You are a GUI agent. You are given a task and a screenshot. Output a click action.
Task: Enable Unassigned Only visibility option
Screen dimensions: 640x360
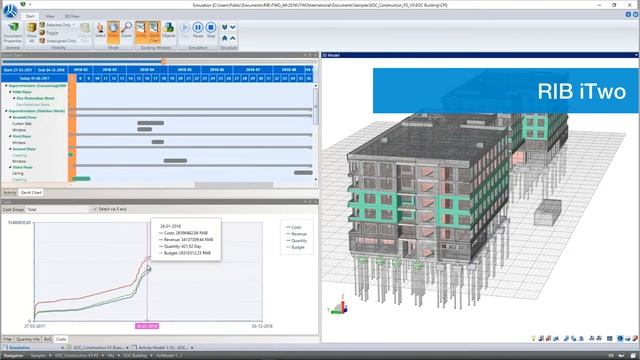58,41
